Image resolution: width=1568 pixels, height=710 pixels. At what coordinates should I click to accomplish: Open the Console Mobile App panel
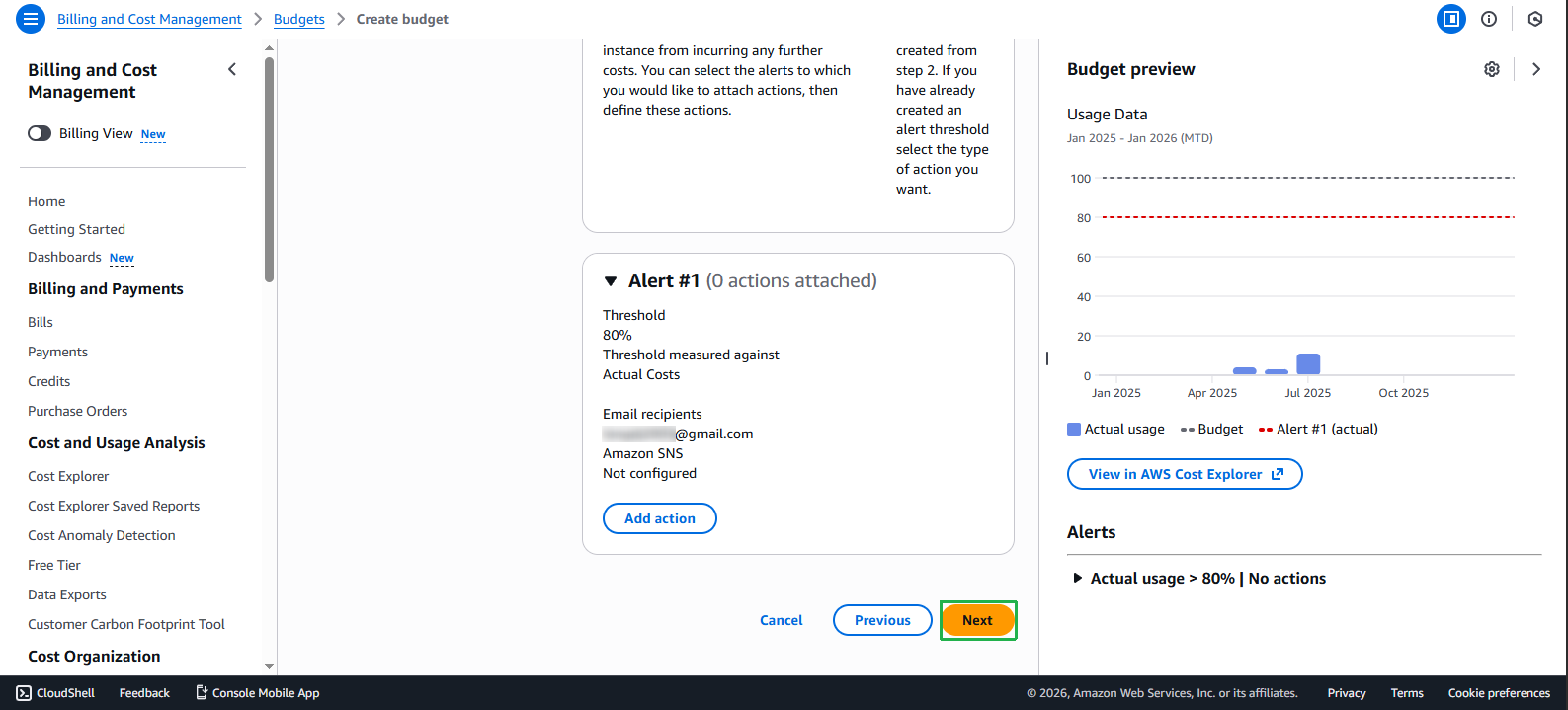(x=257, y=692)
